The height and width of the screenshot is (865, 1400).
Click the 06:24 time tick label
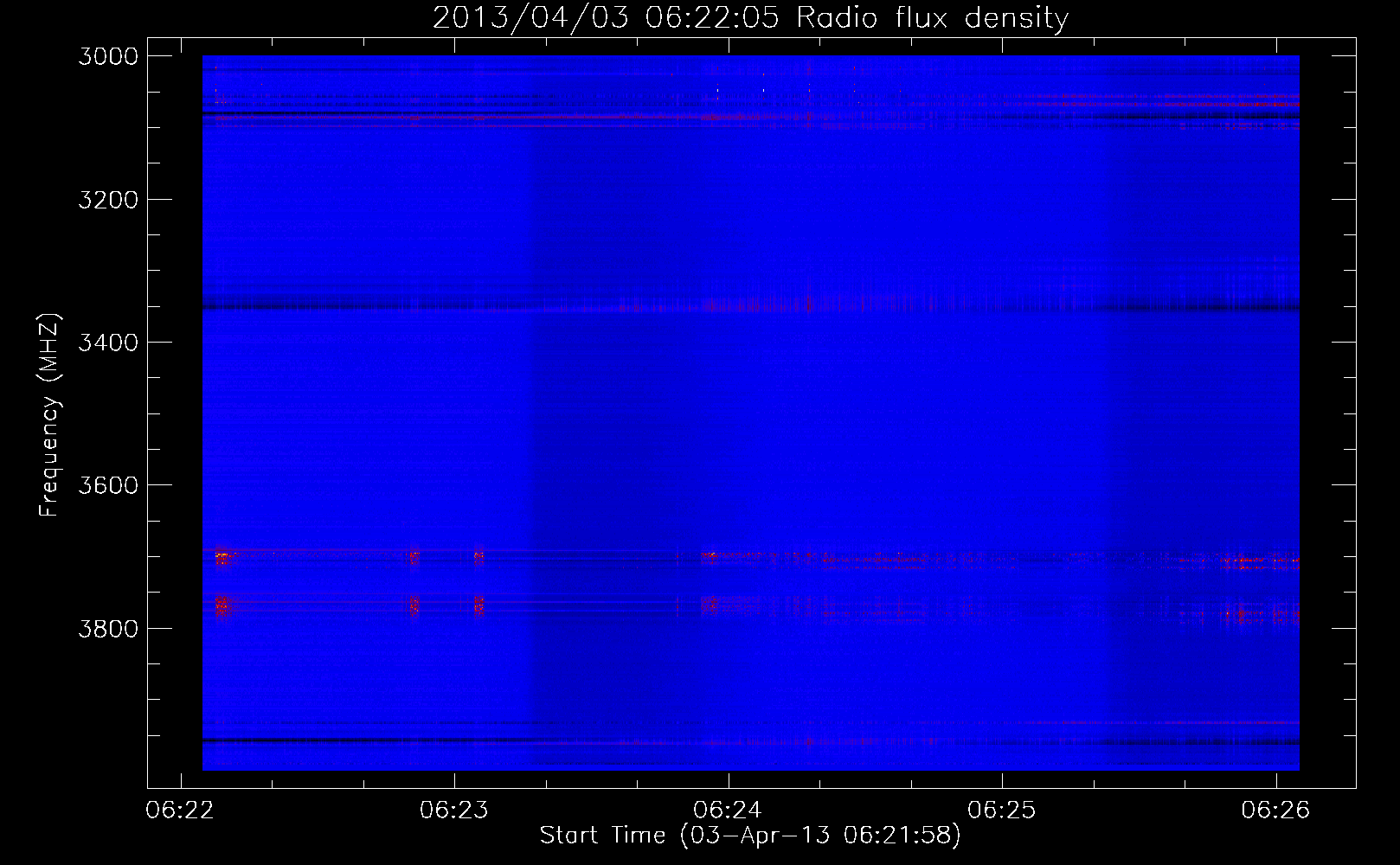pyautogui.click(x=728, y=810)
